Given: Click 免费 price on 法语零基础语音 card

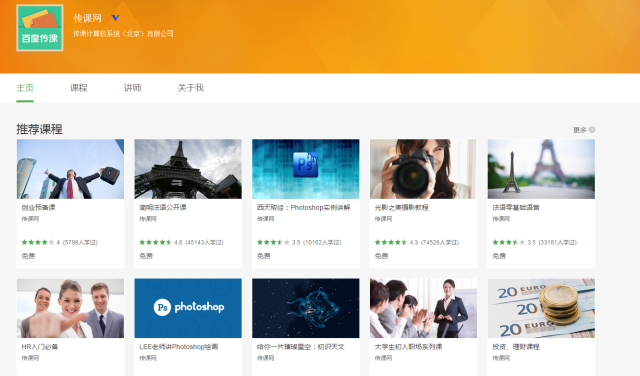Looking at the screenshot, I should click(499, 256).
